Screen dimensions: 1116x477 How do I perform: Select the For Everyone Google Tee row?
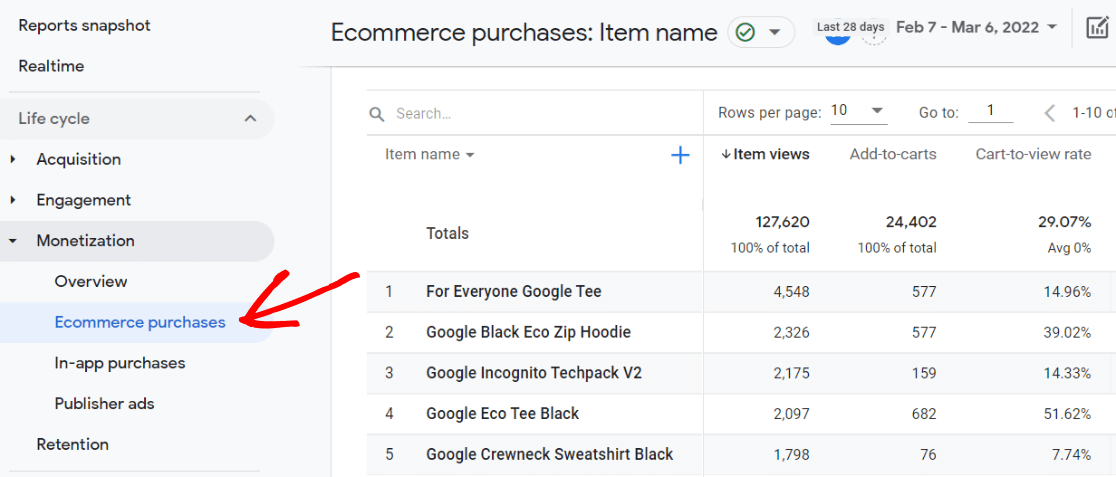tap(513, 291)
